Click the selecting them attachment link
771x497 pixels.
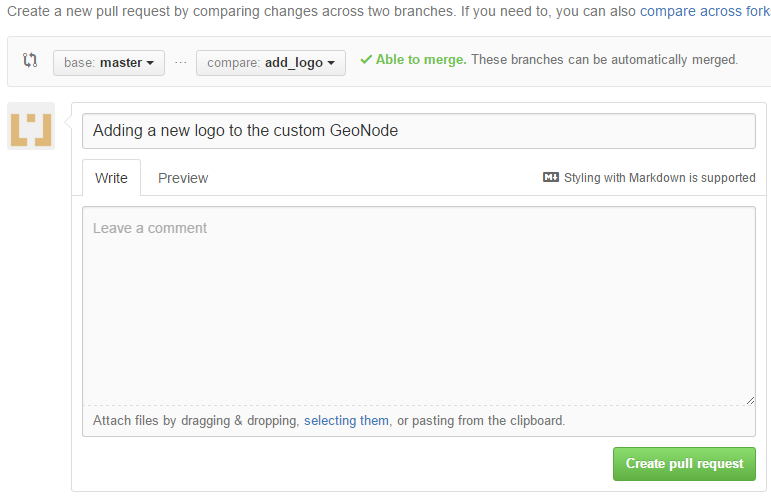pos(346,421)
